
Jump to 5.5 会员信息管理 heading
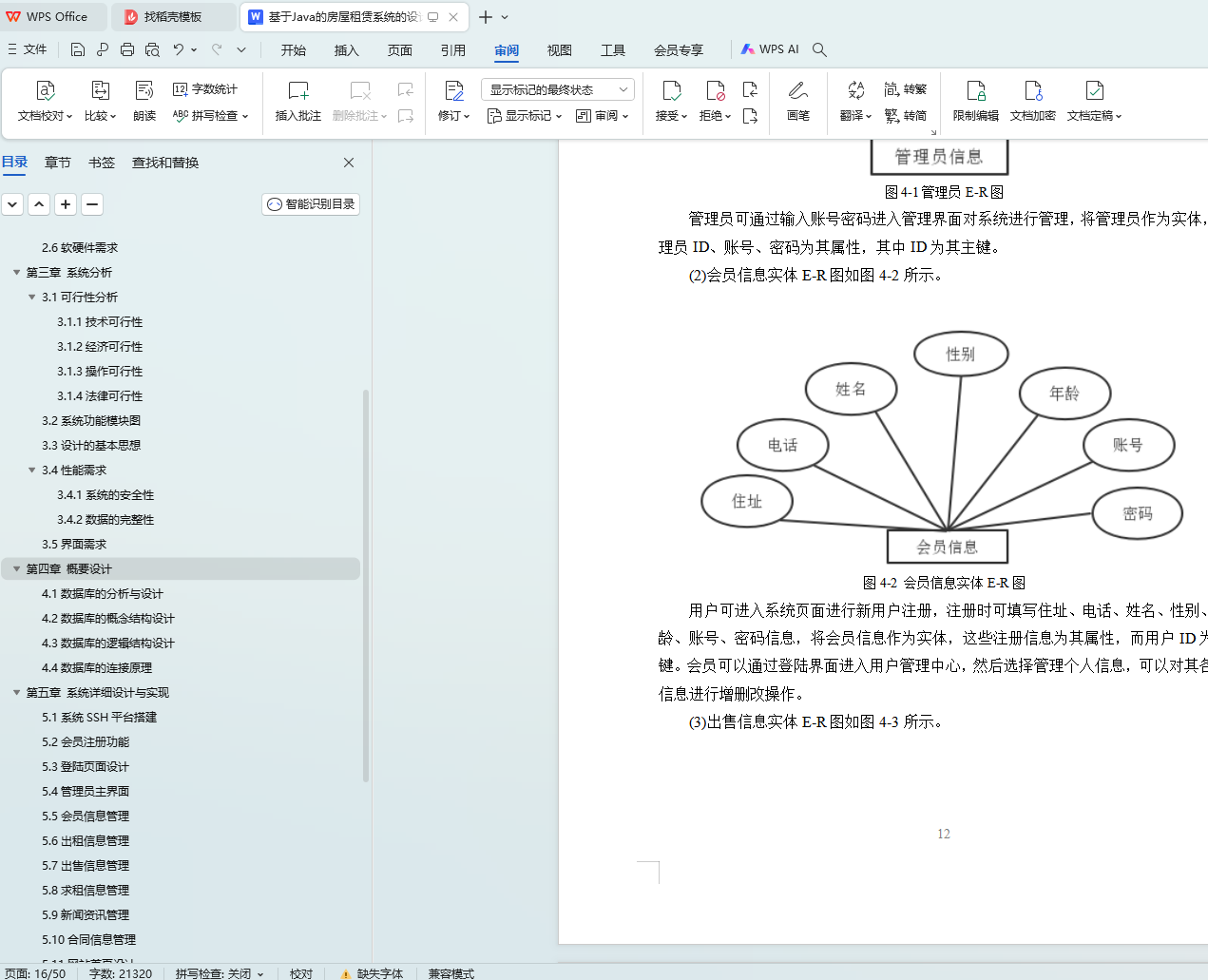[x=86, y=817]
